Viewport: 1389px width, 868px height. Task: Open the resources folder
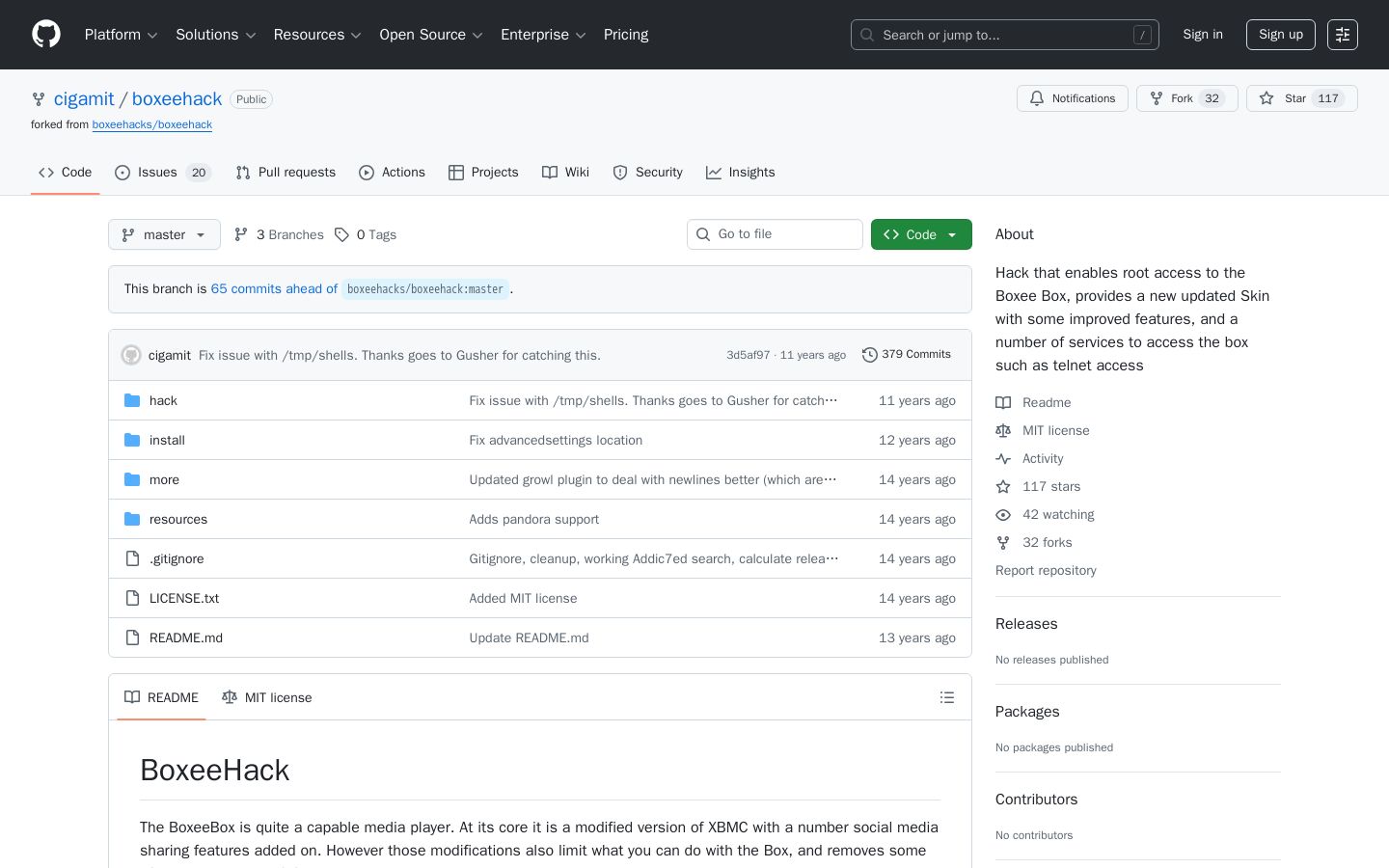coord(178,519)
